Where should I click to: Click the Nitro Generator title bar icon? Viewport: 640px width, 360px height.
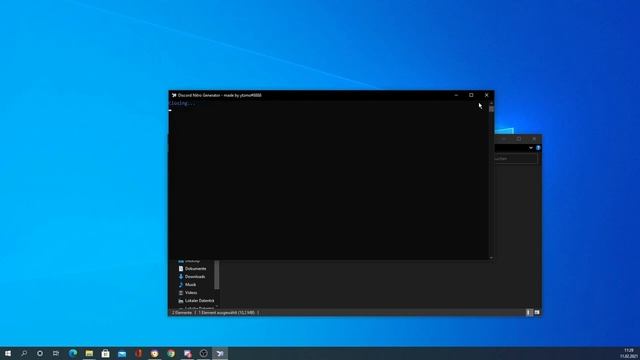(174, 95)
